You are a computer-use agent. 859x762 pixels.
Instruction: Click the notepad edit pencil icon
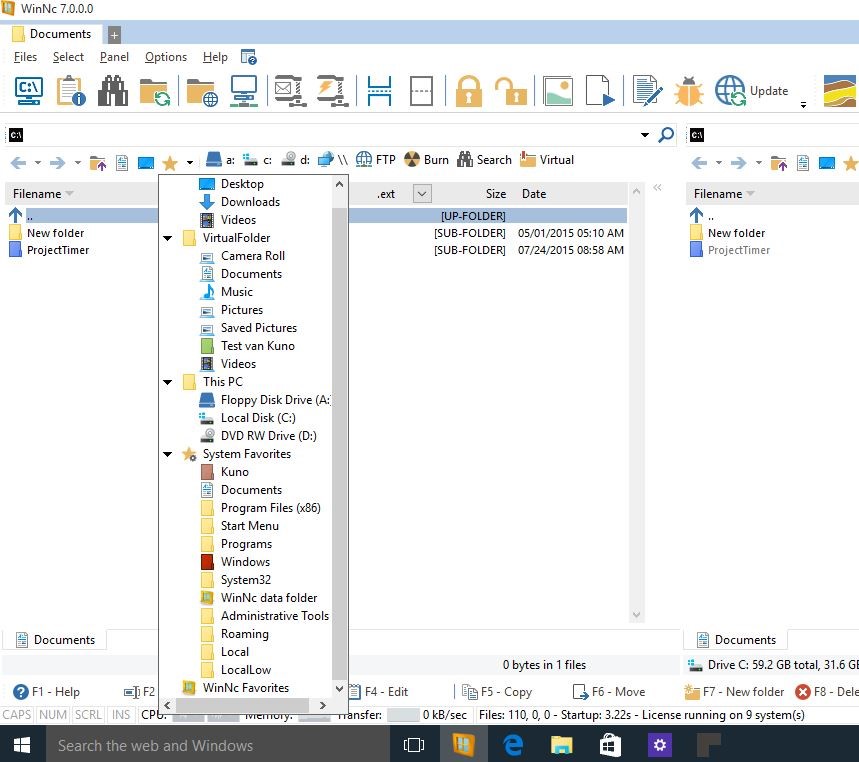coord(647,91)
